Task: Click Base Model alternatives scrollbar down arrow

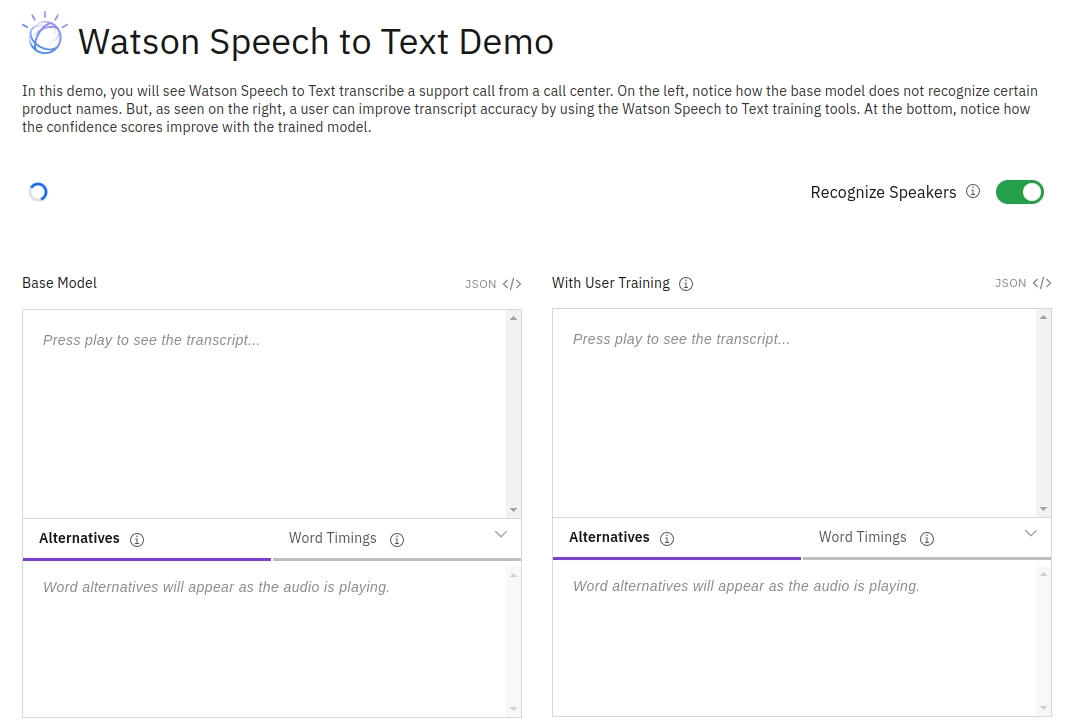Action: (514, 709)
